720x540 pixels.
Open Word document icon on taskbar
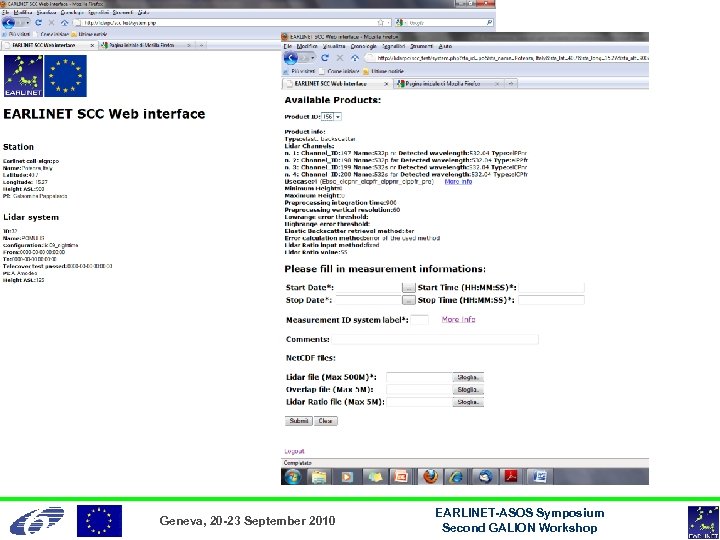(540, 477)
